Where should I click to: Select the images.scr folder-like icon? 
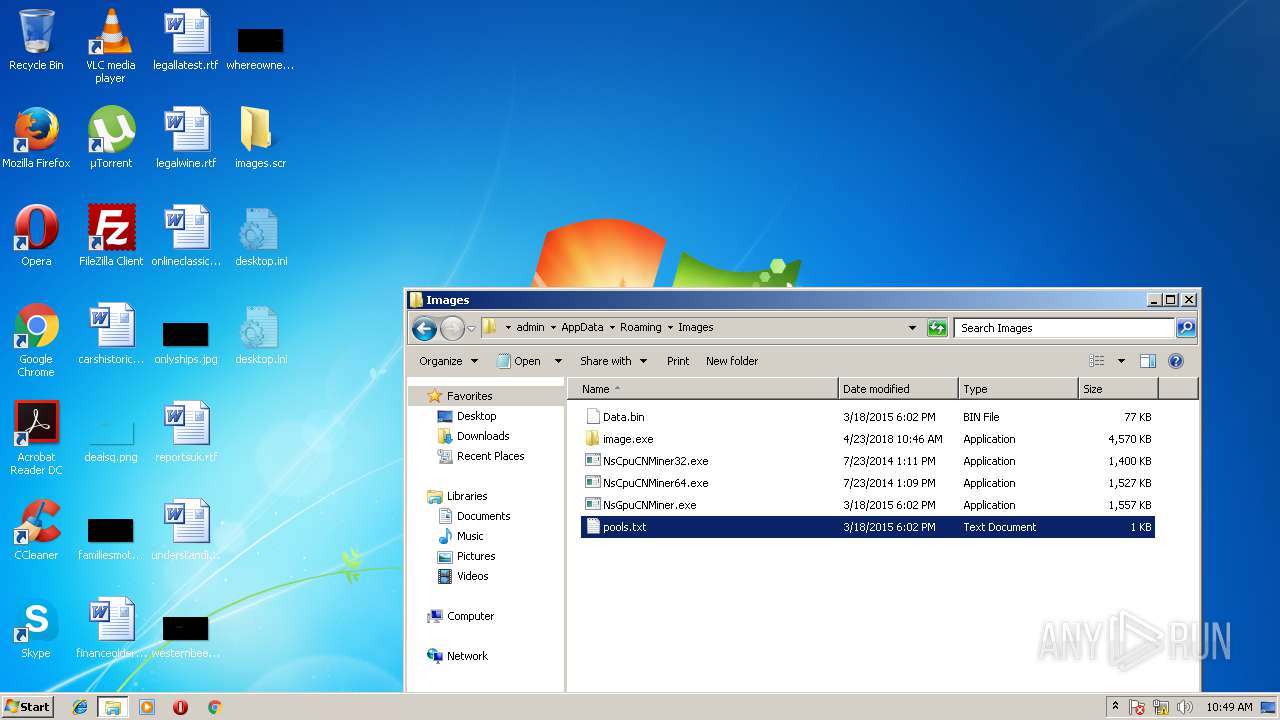coord(260,138)
